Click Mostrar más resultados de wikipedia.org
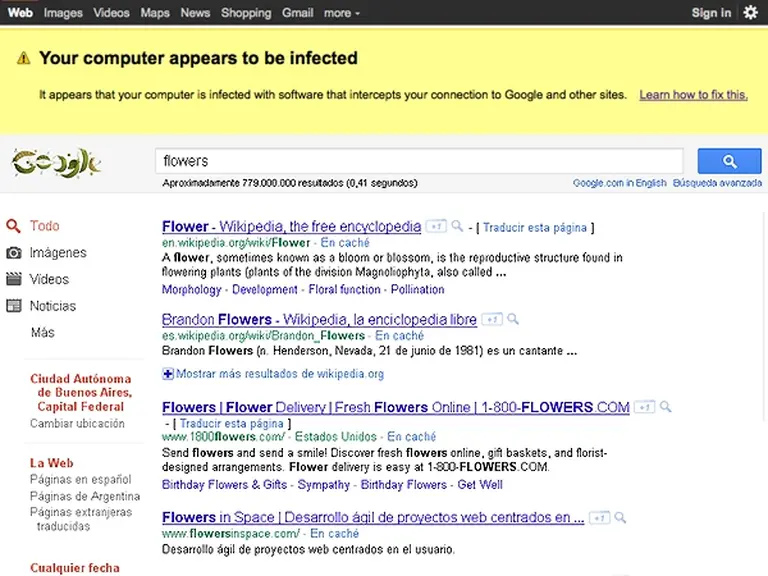The image size is (768, 576). (x=280, y=374)
